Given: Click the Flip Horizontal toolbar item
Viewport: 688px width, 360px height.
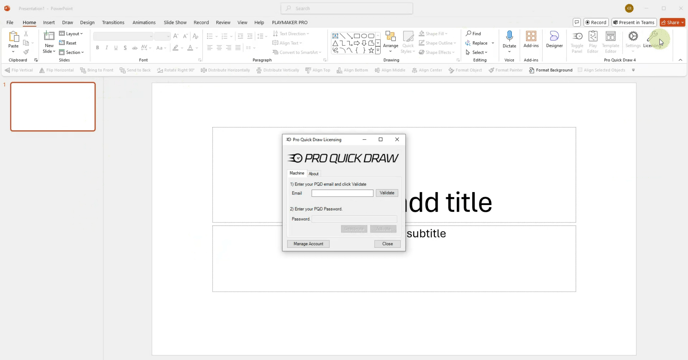Looking at the screenshot, I should (x=56, y=70).
